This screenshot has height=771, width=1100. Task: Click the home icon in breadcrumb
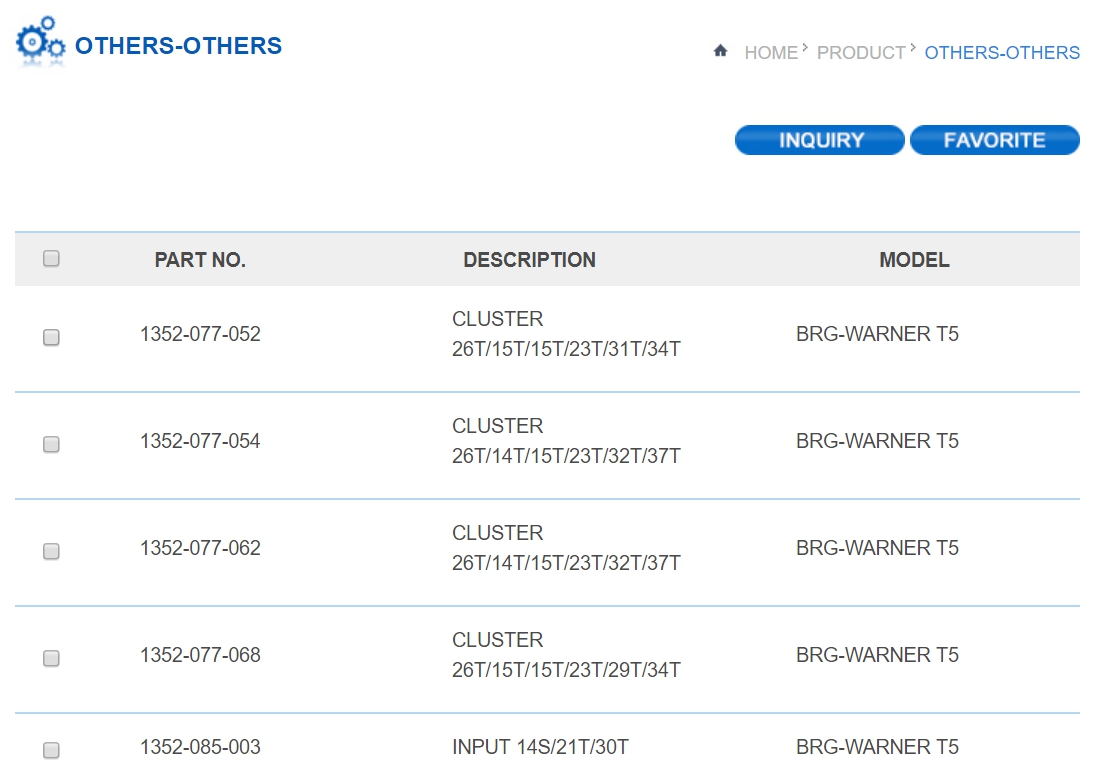(720, 51)
